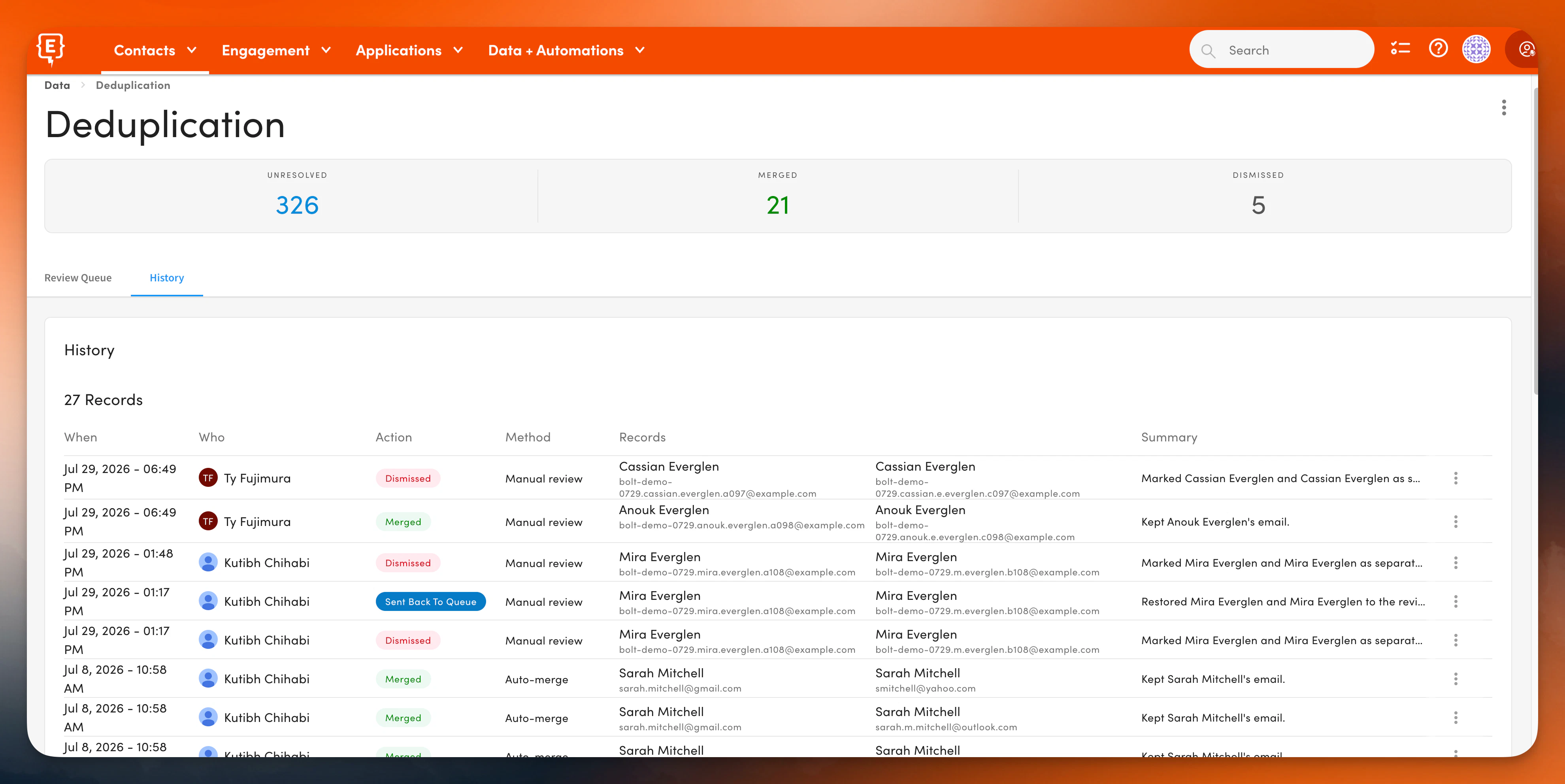Click the Dismissed count 5

point(1258,205)
